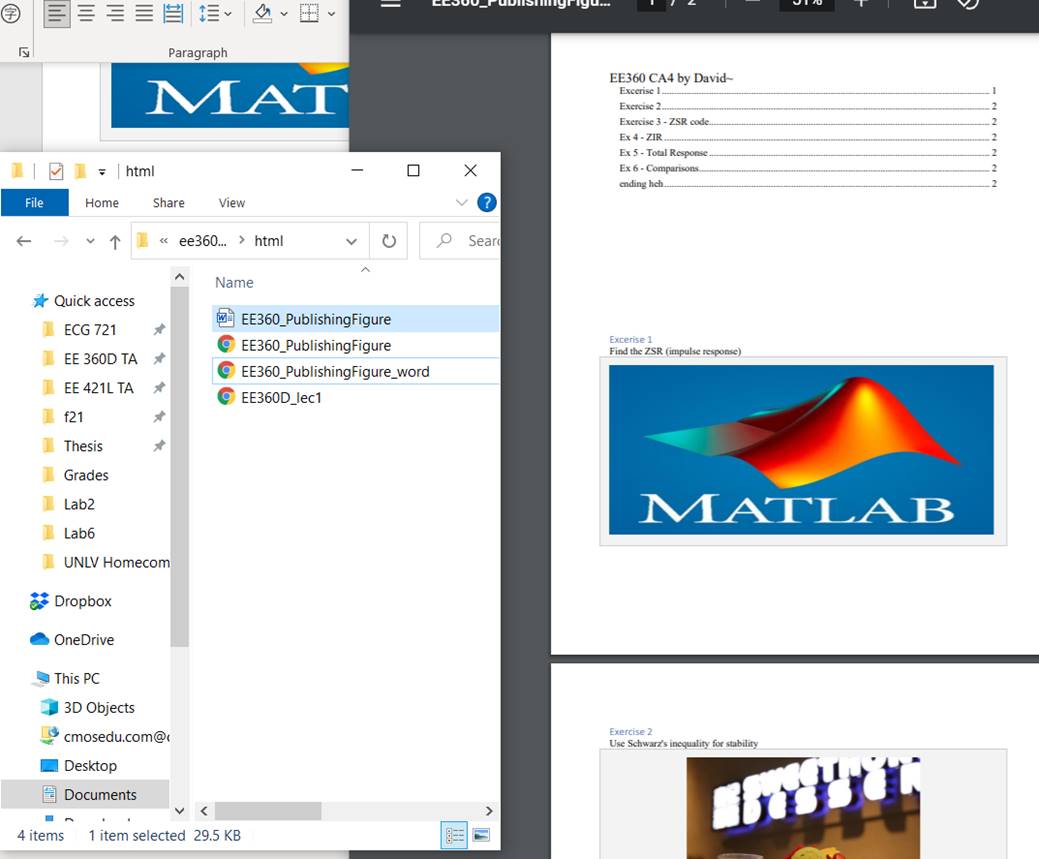Click the Shading paint bucket color

262,13
